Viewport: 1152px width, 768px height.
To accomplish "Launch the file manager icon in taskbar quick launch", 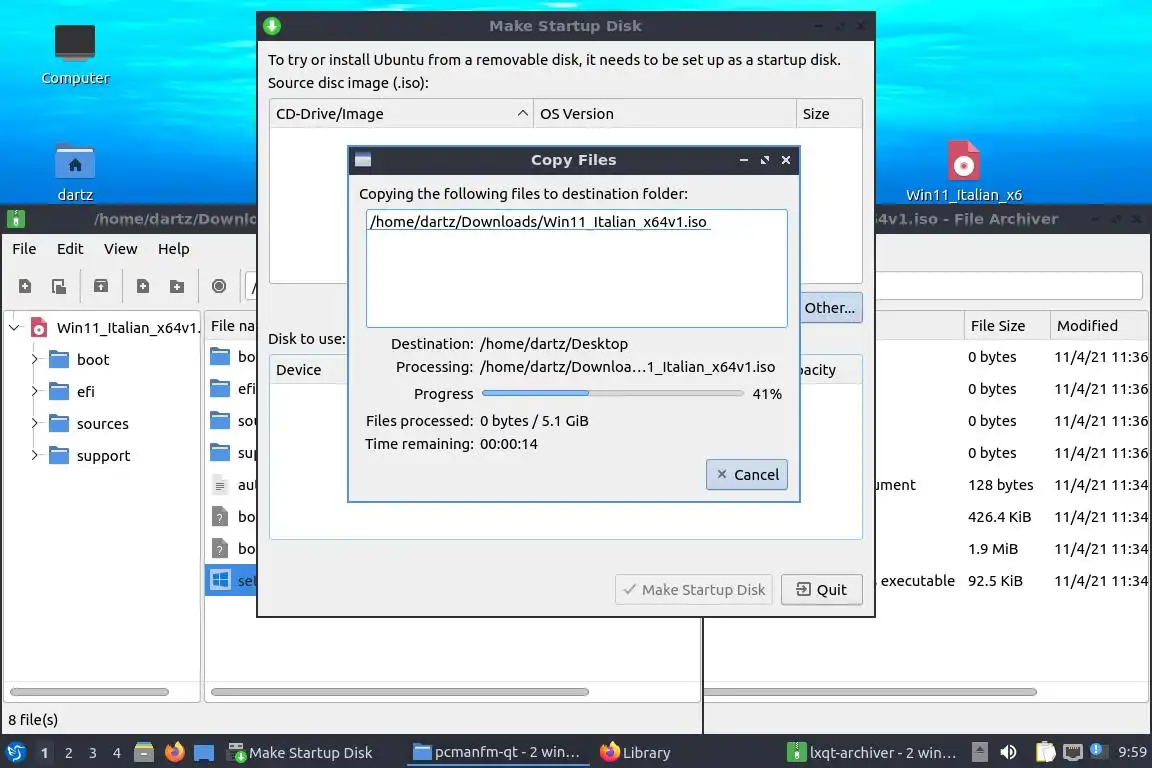I will [144, 752].
